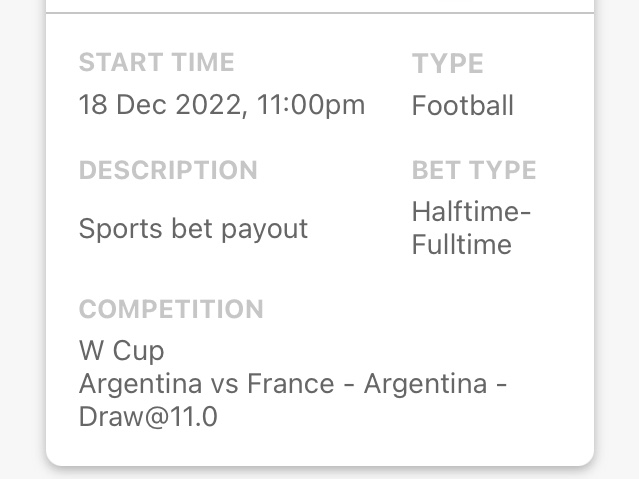Click the 11:00pm start time
Screen dimensions: 639x479
pyautogui.click(x=311, y=105)
